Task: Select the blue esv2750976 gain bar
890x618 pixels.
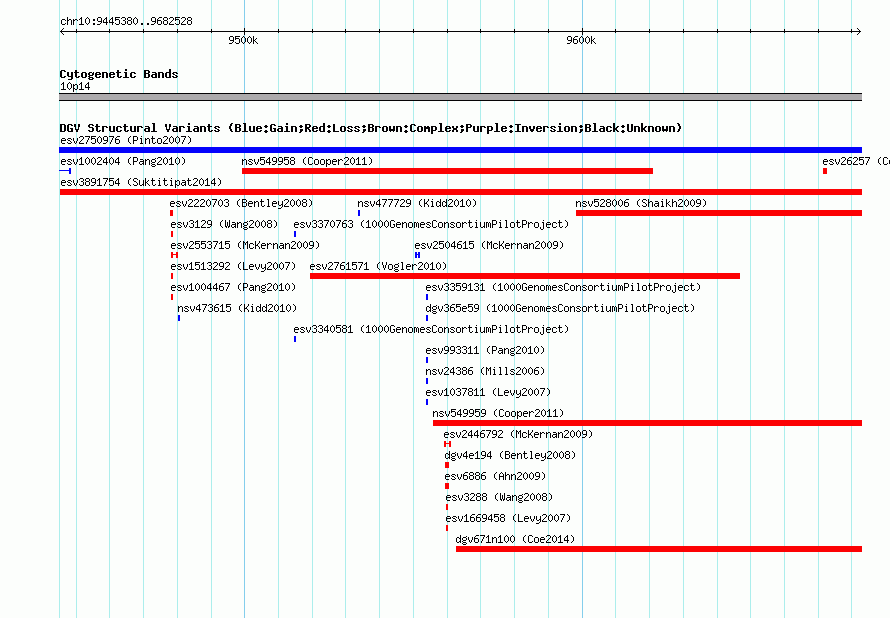Action: point(460,150)
